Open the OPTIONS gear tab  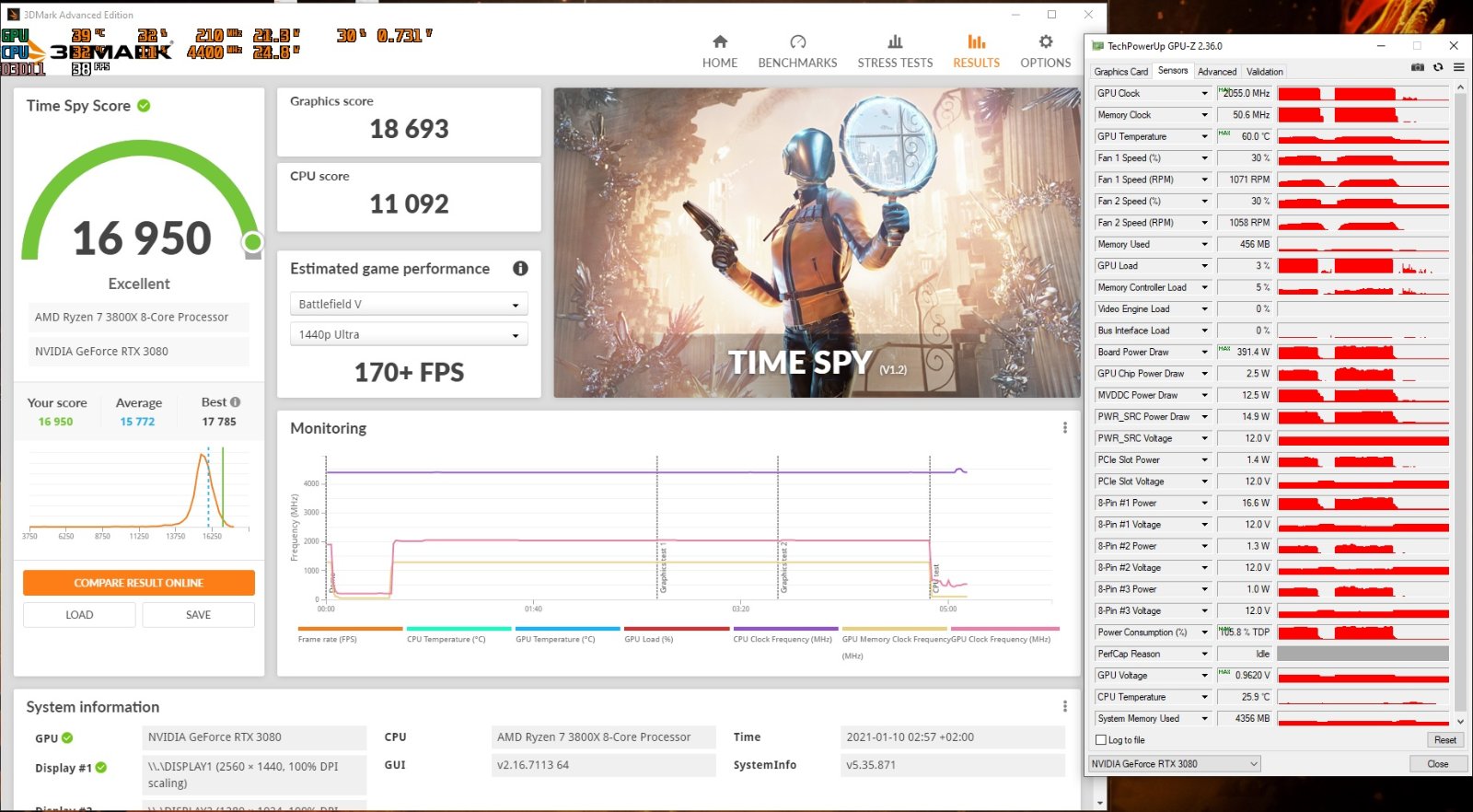(x=1046, y=52)
